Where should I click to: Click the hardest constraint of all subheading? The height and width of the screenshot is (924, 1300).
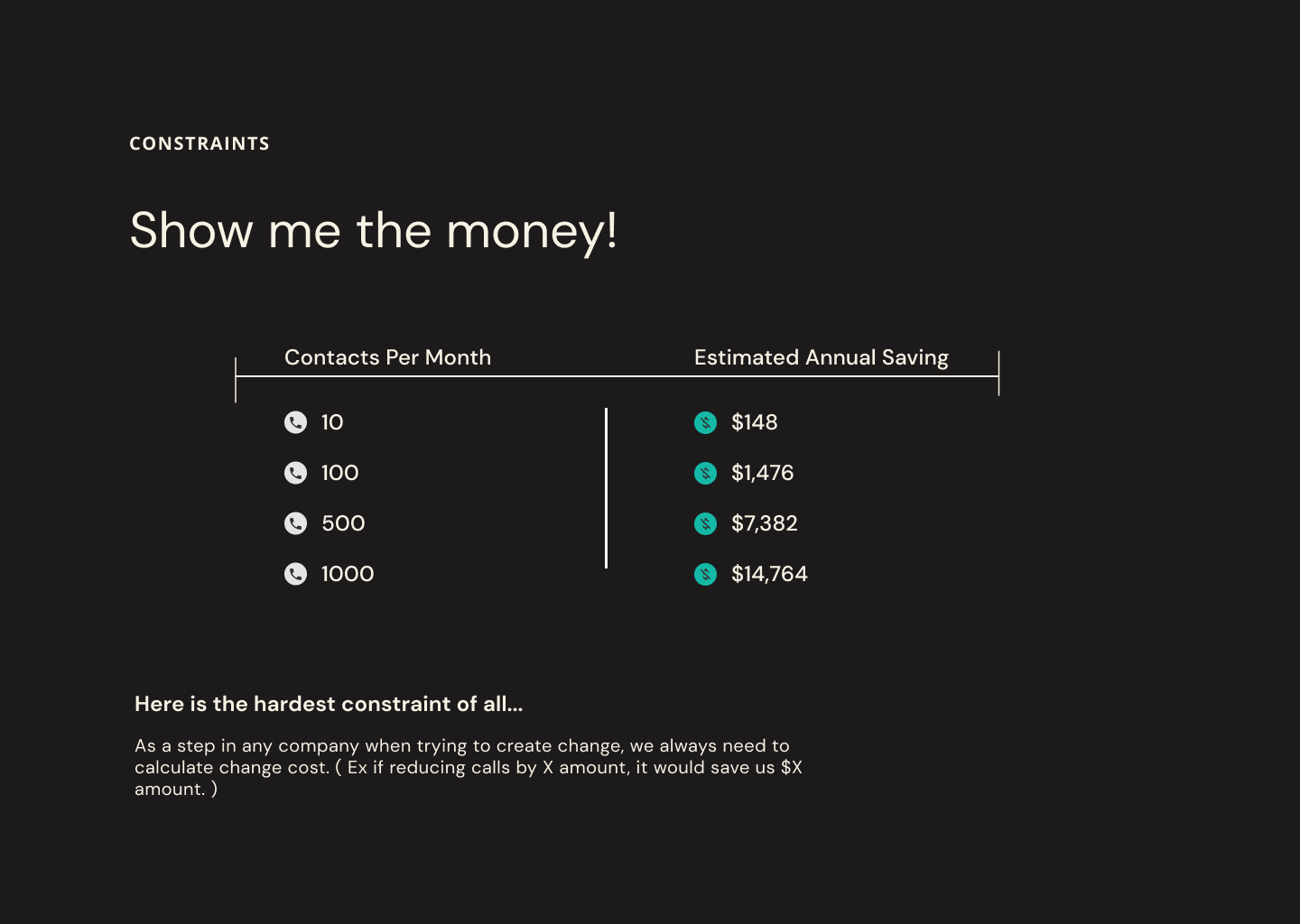coord(329,704)
